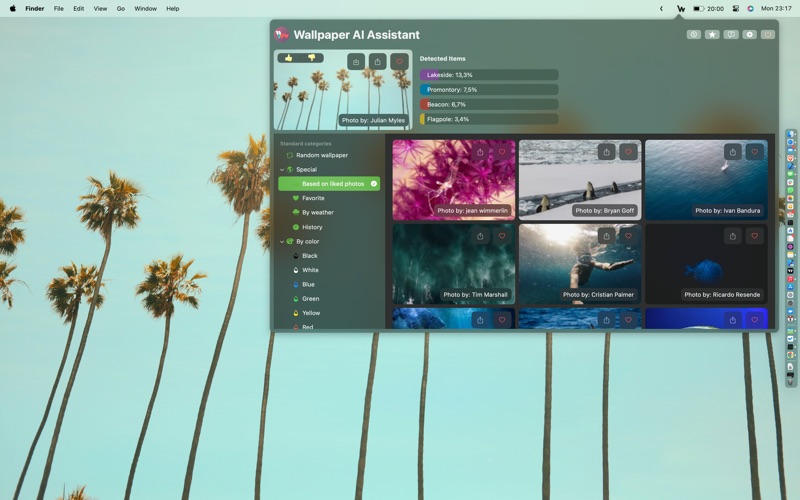Click the thumbs down on current wallpaper
800x500 pixels.
[x=311, y=58]
